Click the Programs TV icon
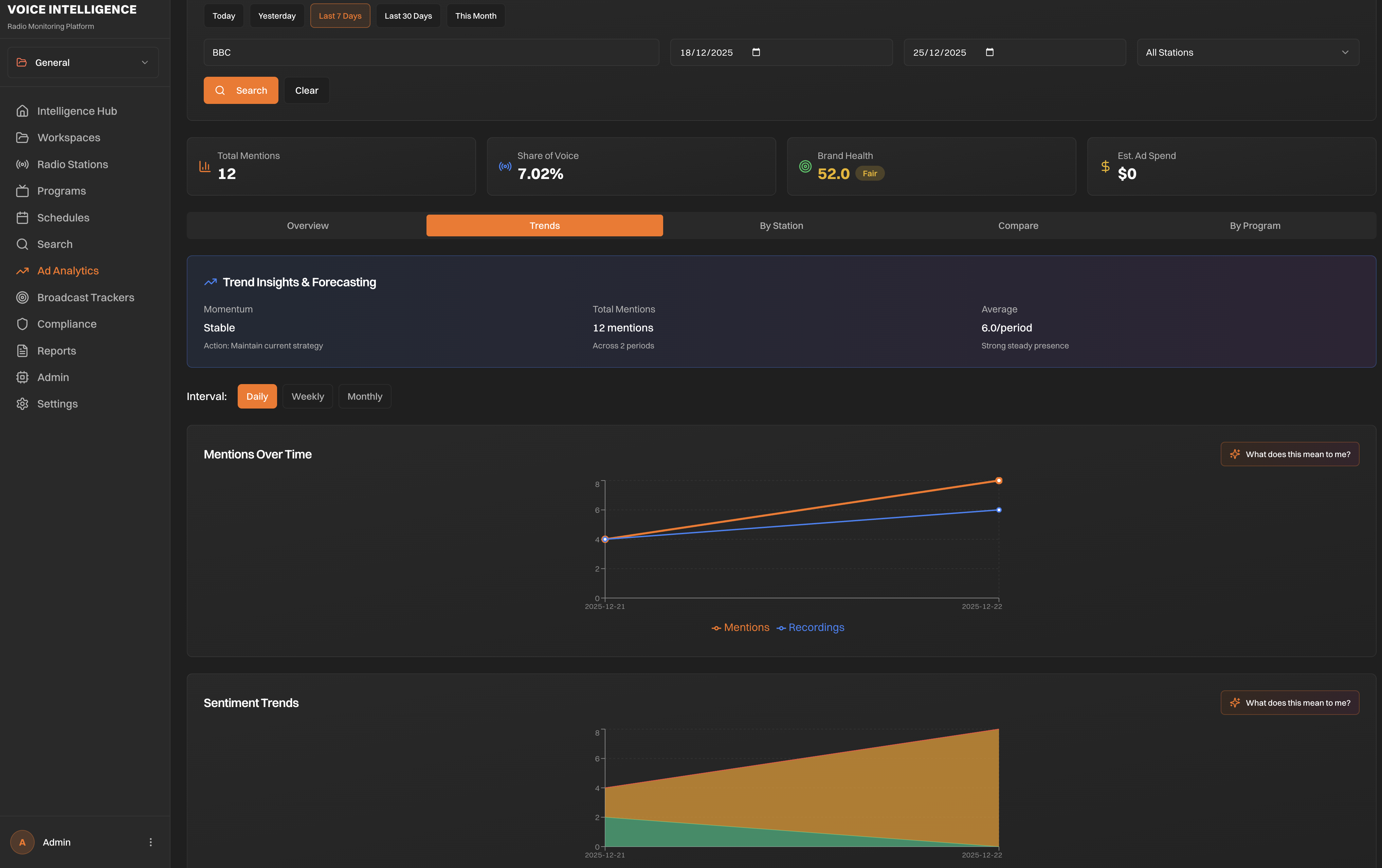 [22, 191]
